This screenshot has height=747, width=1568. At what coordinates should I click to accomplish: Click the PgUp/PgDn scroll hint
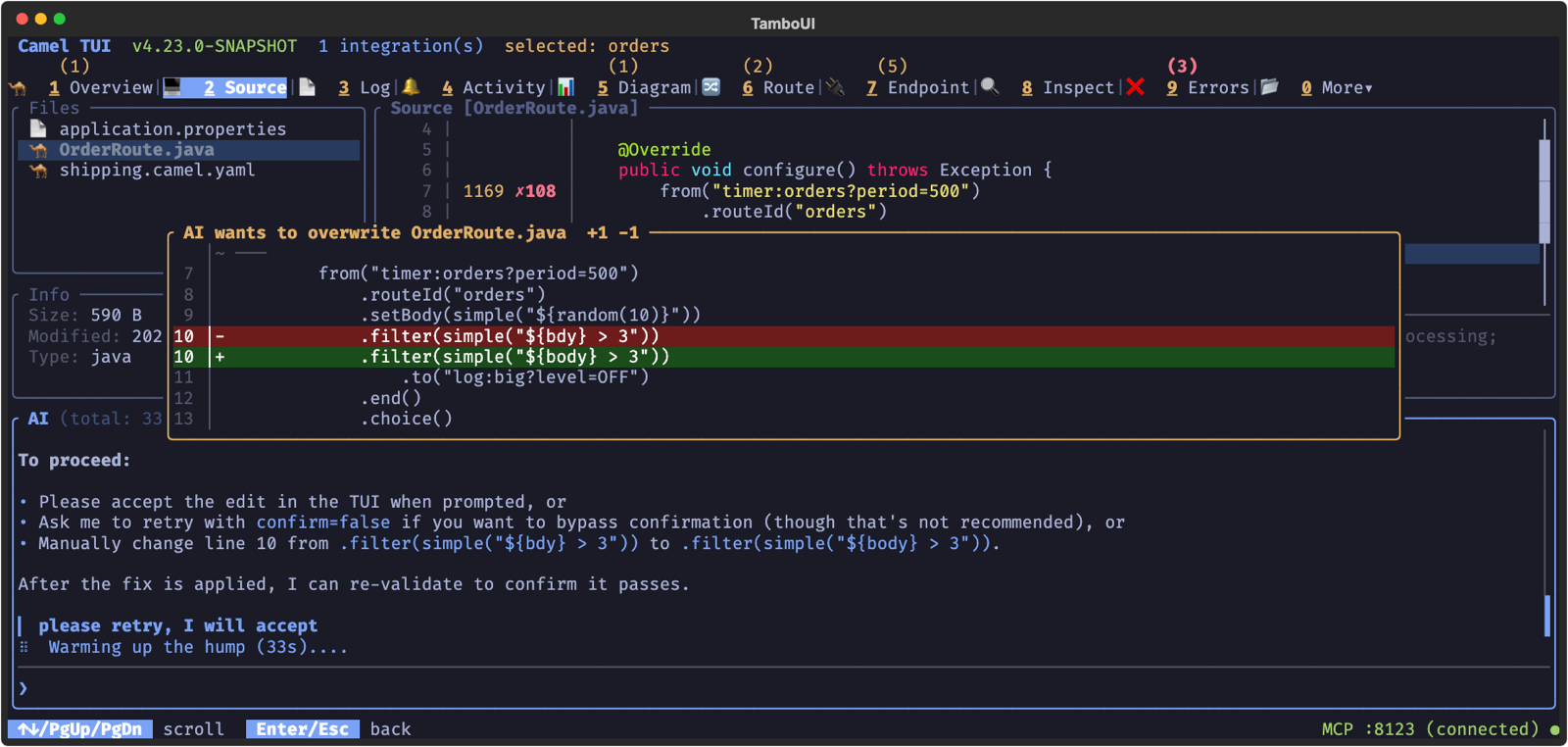[79, 729]
